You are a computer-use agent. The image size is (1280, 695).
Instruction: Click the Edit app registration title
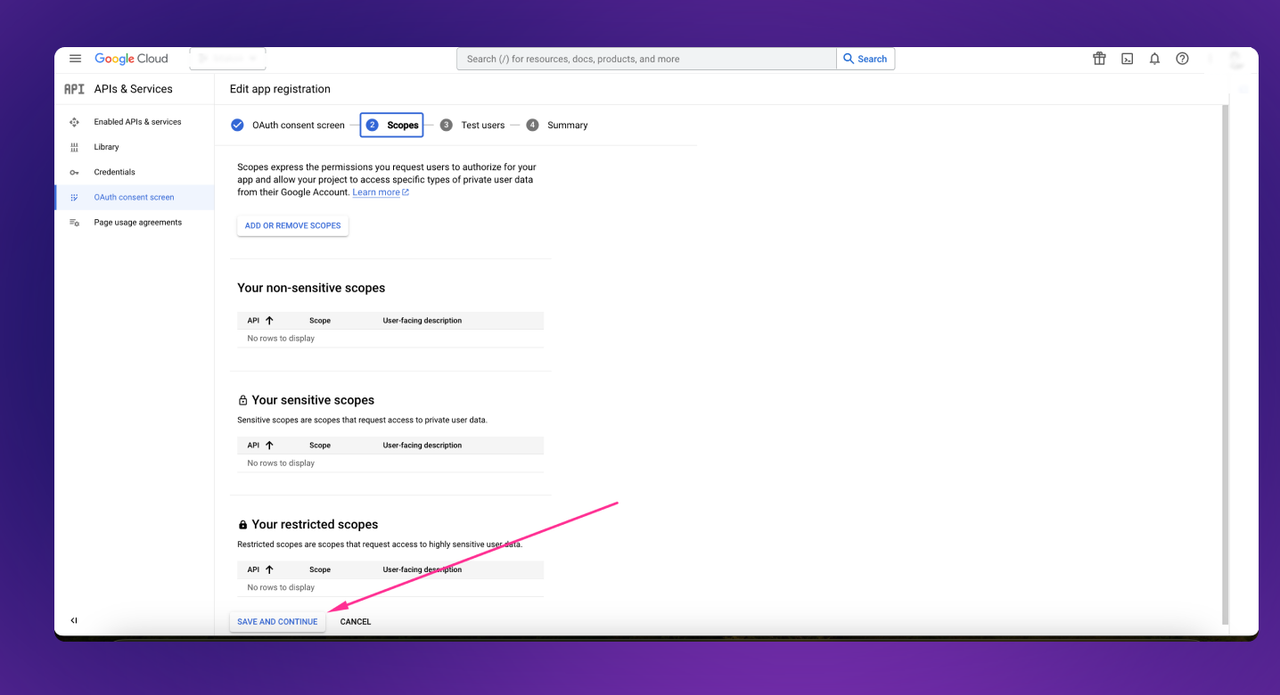click(x=280, y=89)
